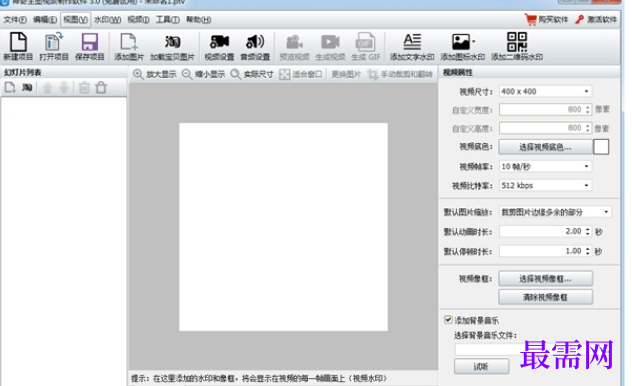632x386 pixels.
Task: Click the white video background color swatch
Action: (601, 147)
